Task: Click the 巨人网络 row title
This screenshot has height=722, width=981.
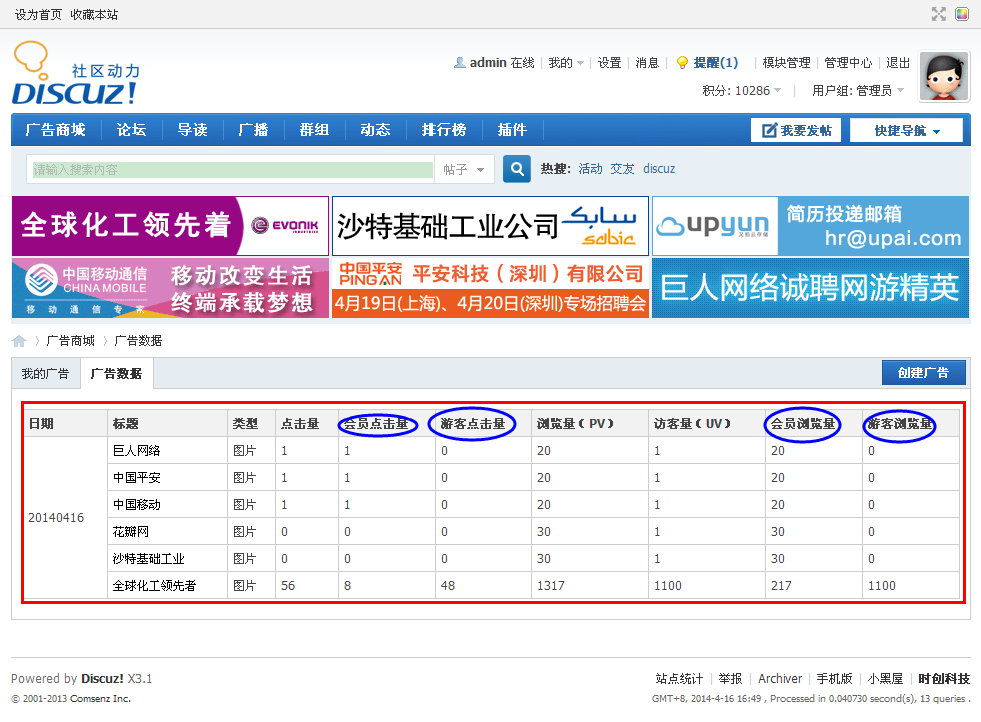Action: point(136,450)
